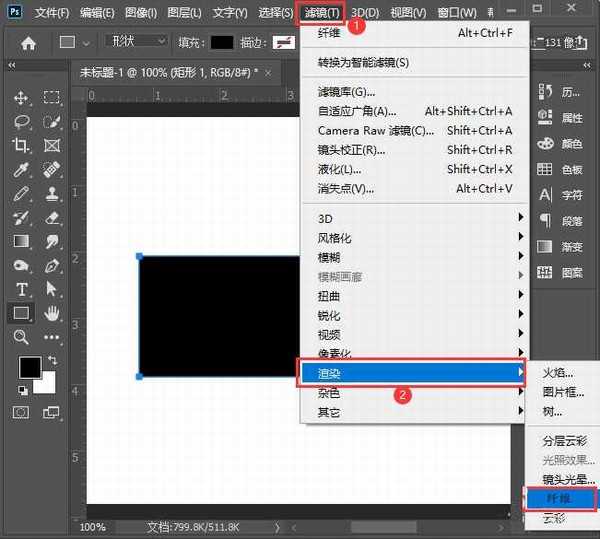The width and height of the screenshot is (600, 539).
Task: Pick the Eyedropper tool
Action: click(21, 169)
